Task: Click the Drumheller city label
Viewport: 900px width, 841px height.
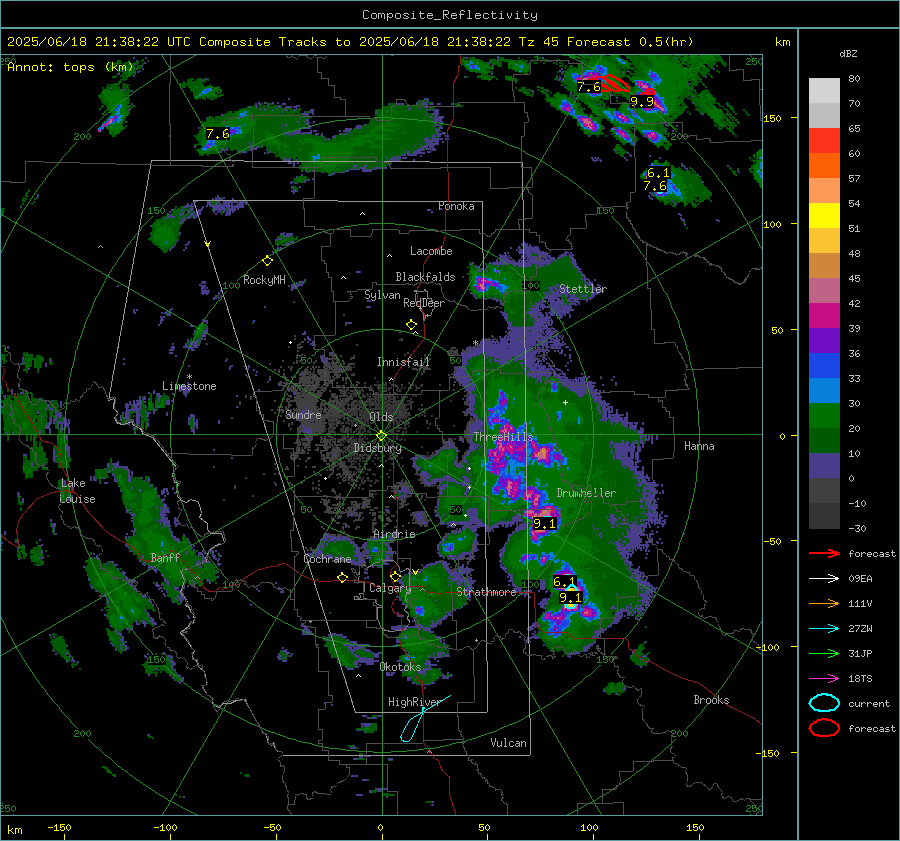Action: tap(586, 493)
